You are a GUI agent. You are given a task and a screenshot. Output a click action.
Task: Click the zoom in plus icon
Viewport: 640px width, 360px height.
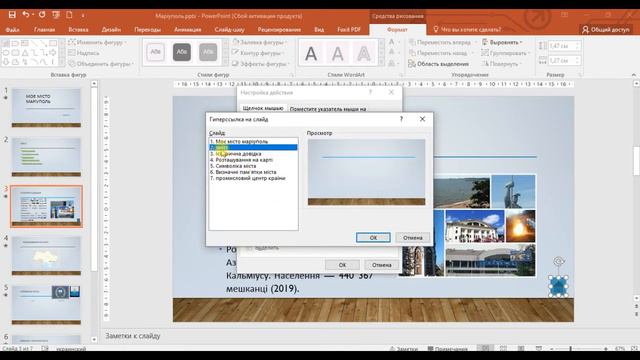pos(606,349)
